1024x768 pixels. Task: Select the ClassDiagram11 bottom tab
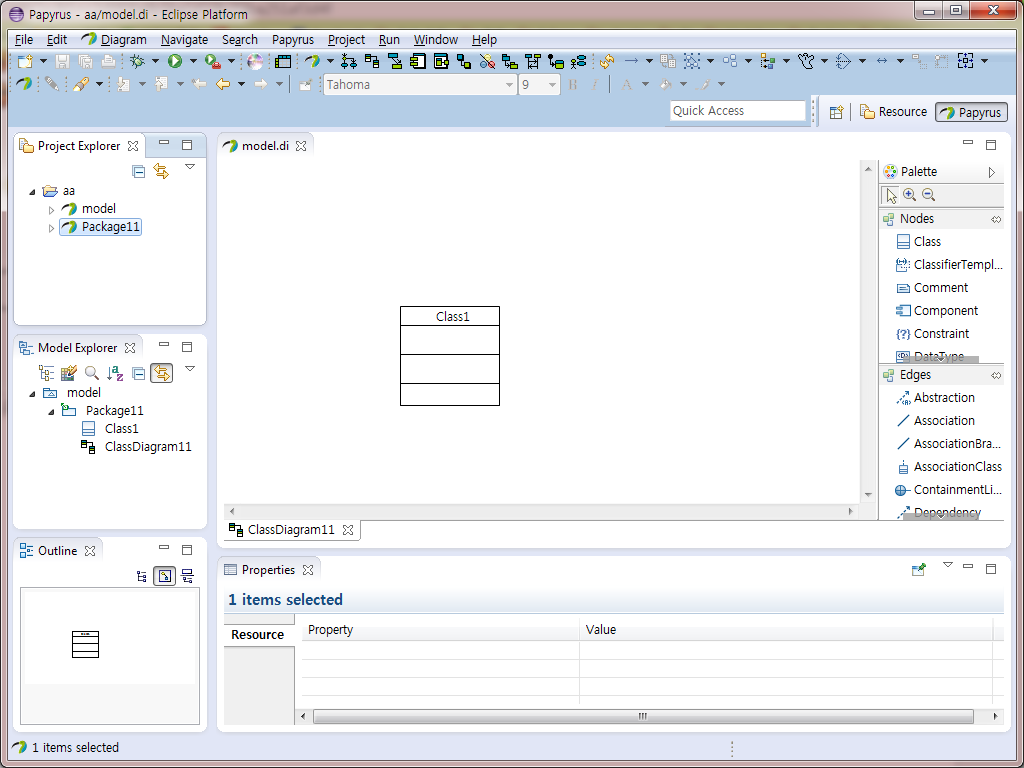(291, 530)
